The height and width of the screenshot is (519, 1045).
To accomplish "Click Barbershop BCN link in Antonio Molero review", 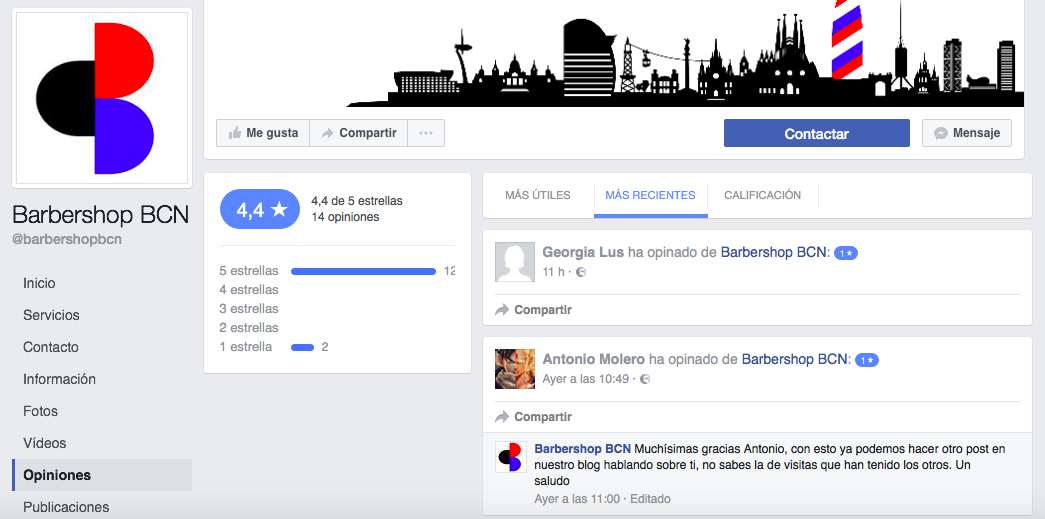I will 794,360.
